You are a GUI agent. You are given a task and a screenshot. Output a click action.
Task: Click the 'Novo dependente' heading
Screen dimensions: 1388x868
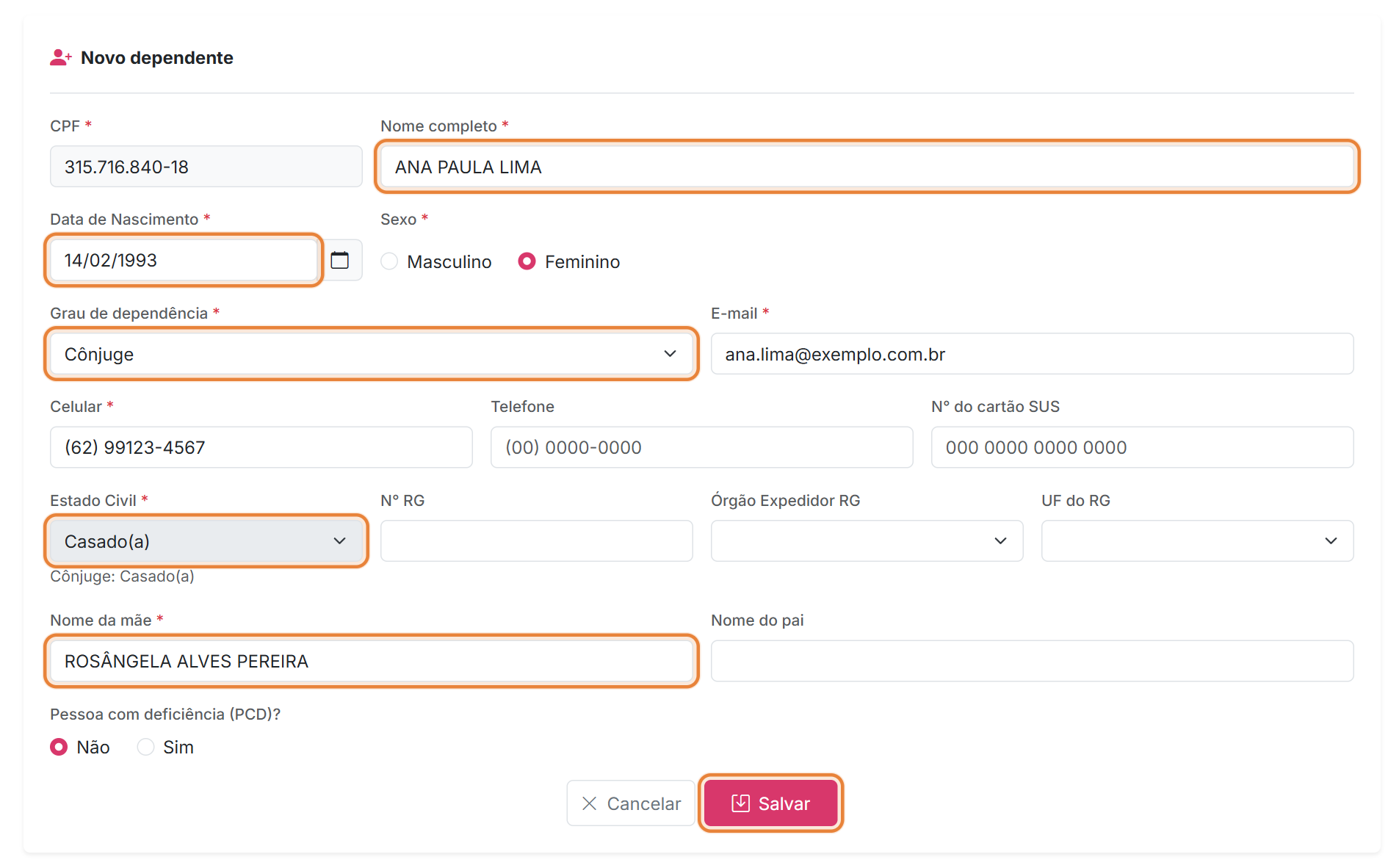157,57
